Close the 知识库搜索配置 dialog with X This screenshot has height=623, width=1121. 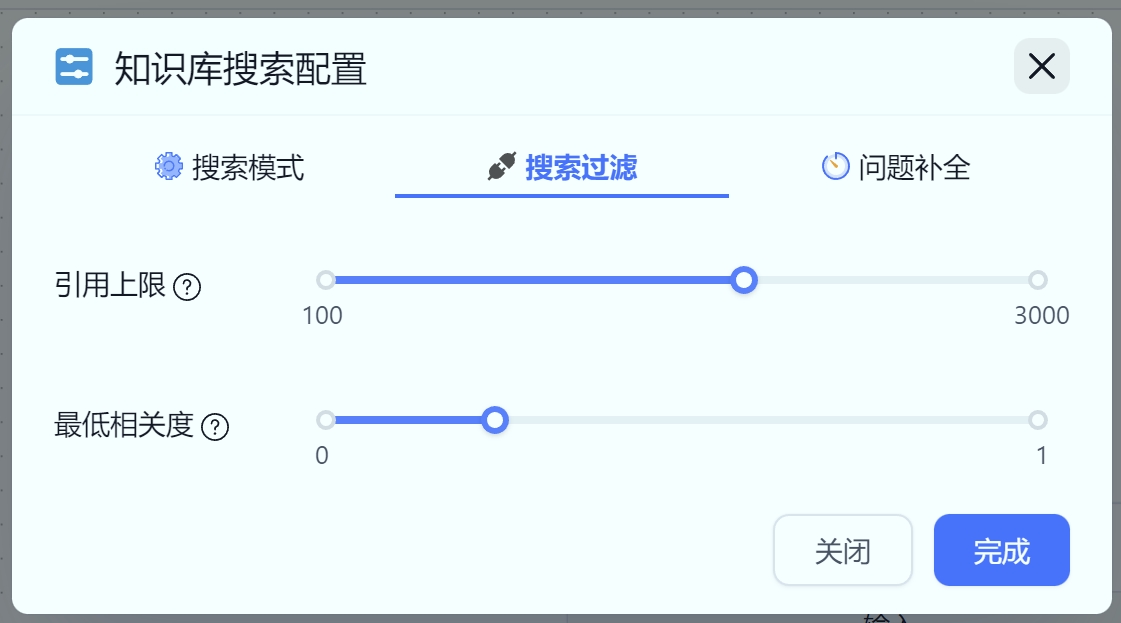(1041, 67)
